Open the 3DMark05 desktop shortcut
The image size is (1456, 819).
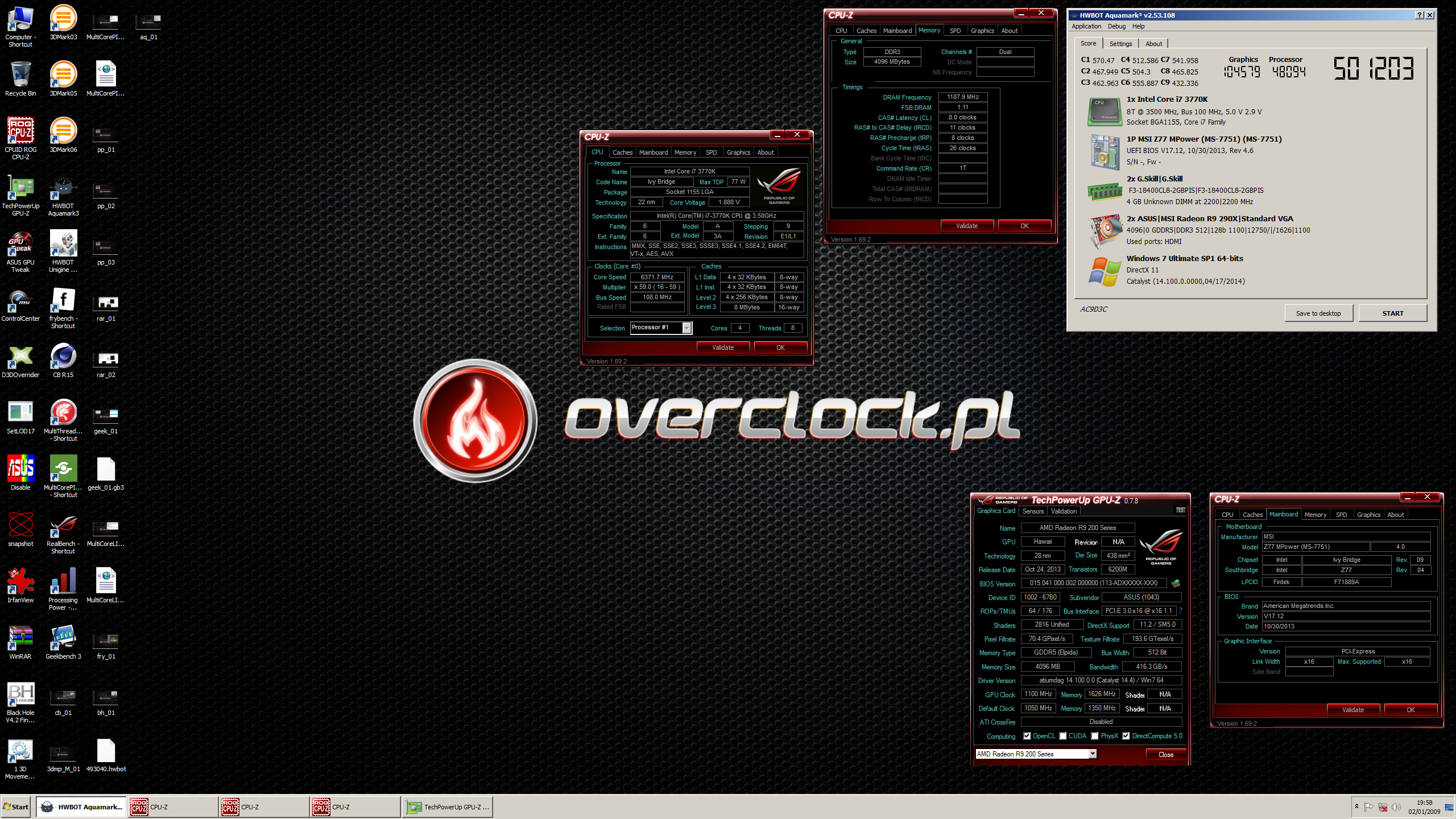tap(63, 79)
